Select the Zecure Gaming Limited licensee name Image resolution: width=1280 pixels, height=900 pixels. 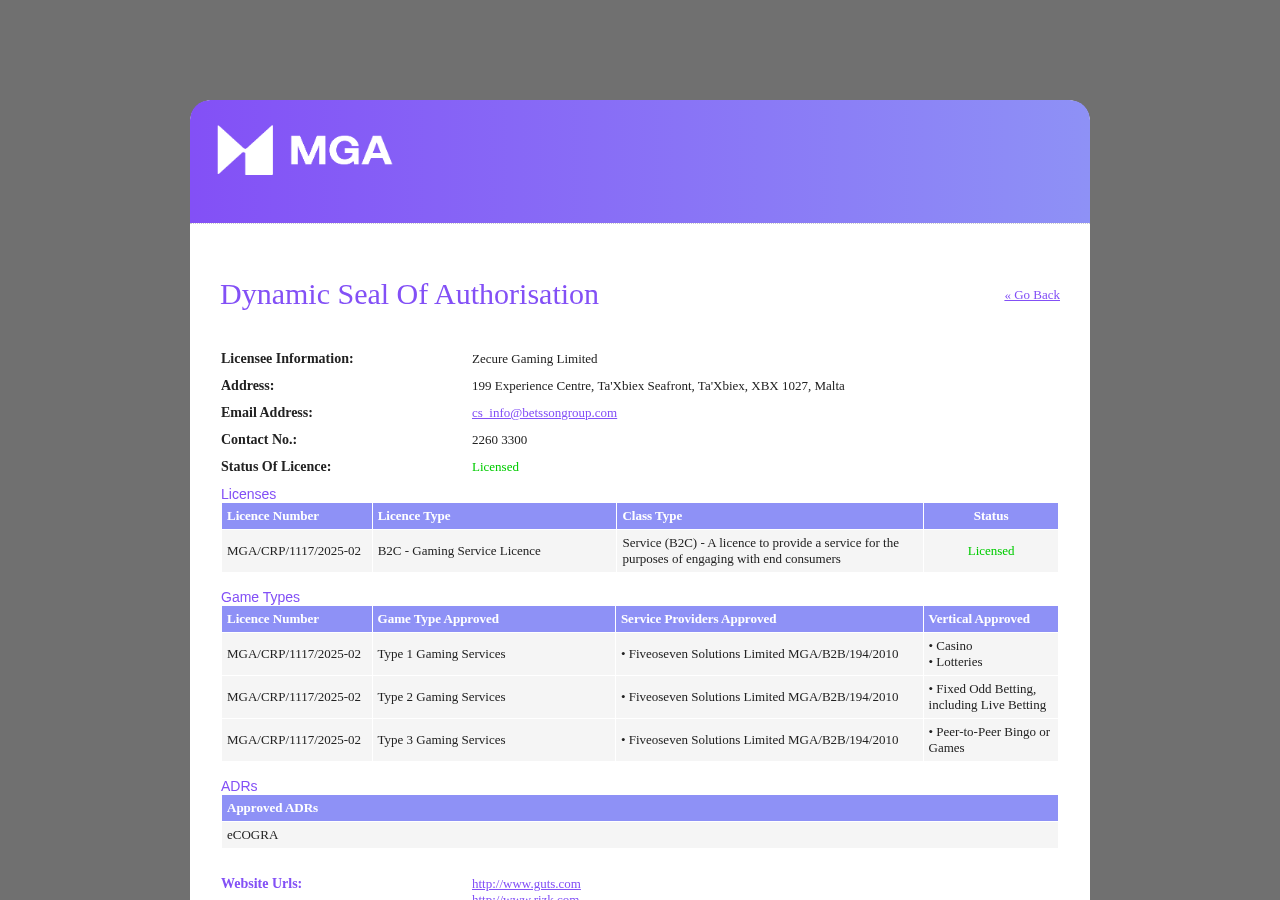coord(535,359)
